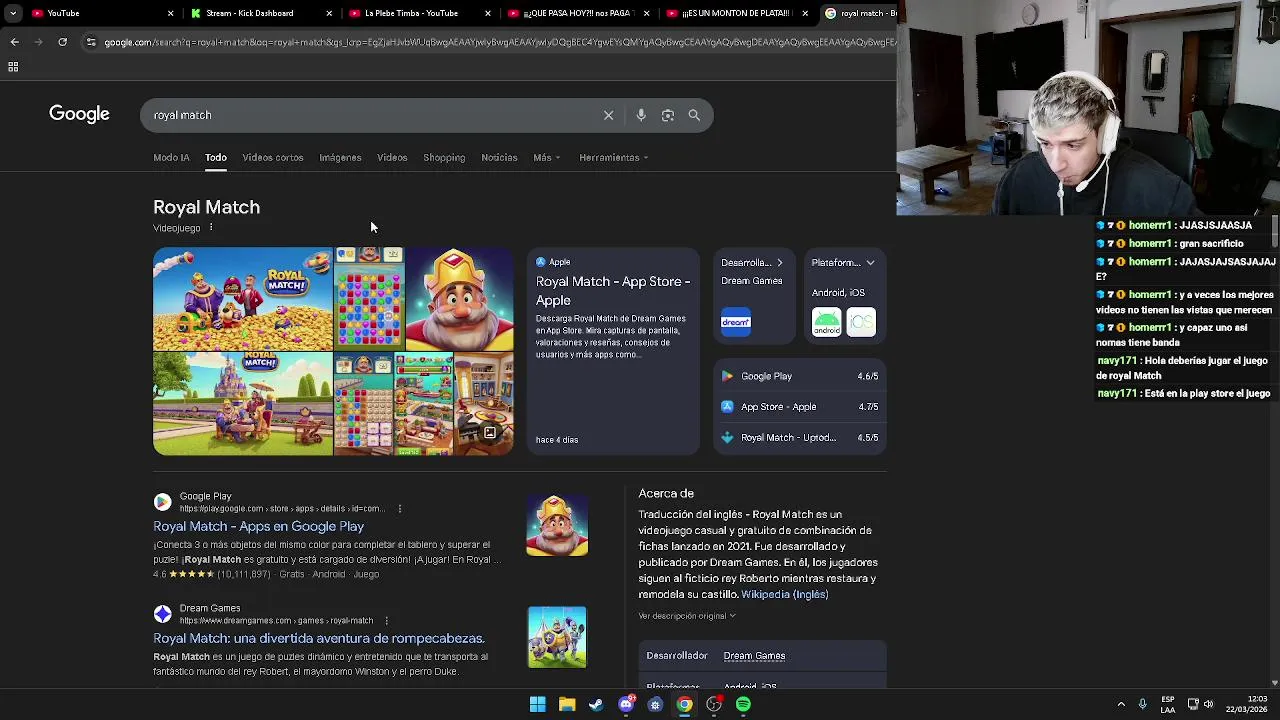The height and width of the screenshot is (720, 1280).
Task: Open site information icon in address bar
Action: pyautogui.click(x=91, y=42)
